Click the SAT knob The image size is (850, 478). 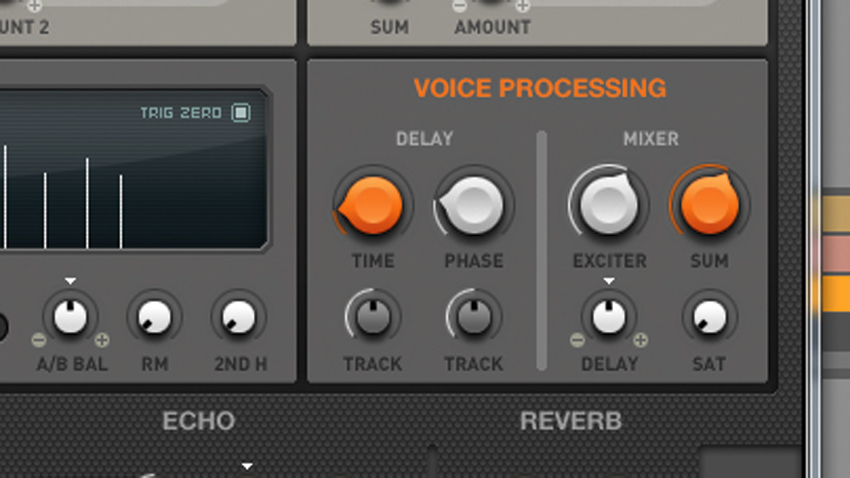[x=710, y=317]
